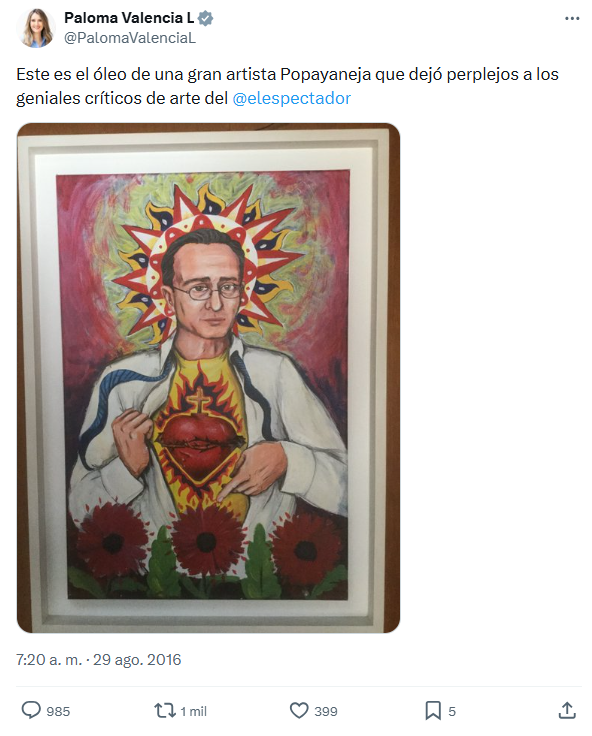Click the bookmark count number 5
This screenshot has width=592, height=736.
point(452,712)
